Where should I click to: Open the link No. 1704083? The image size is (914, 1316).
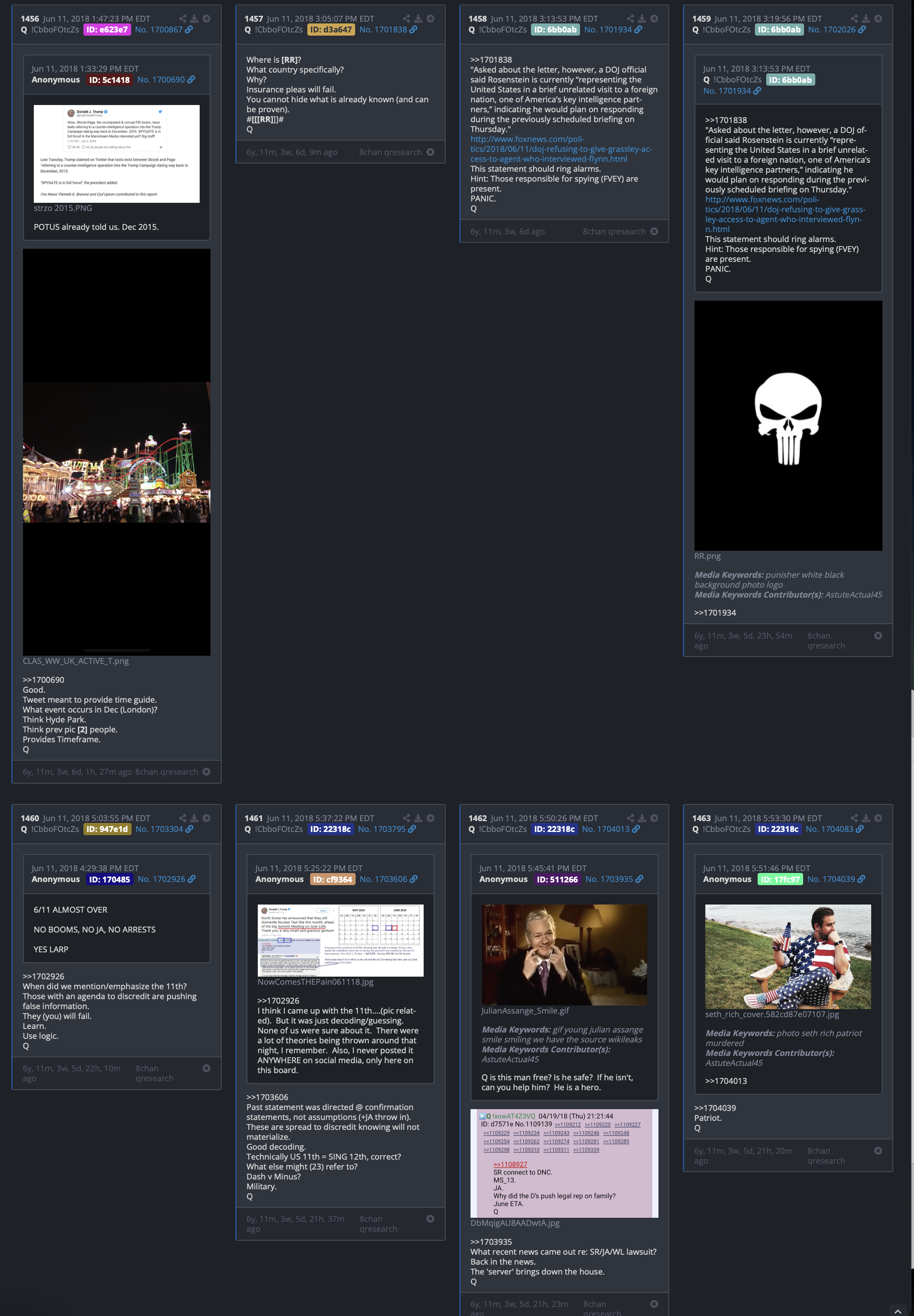point(834,829)
